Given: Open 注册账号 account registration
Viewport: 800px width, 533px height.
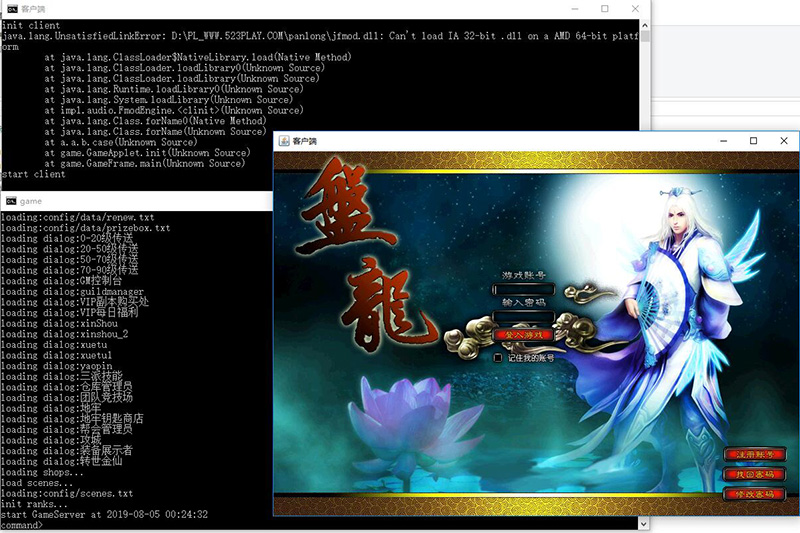Looking at the screenshot, I should (755, 454).
